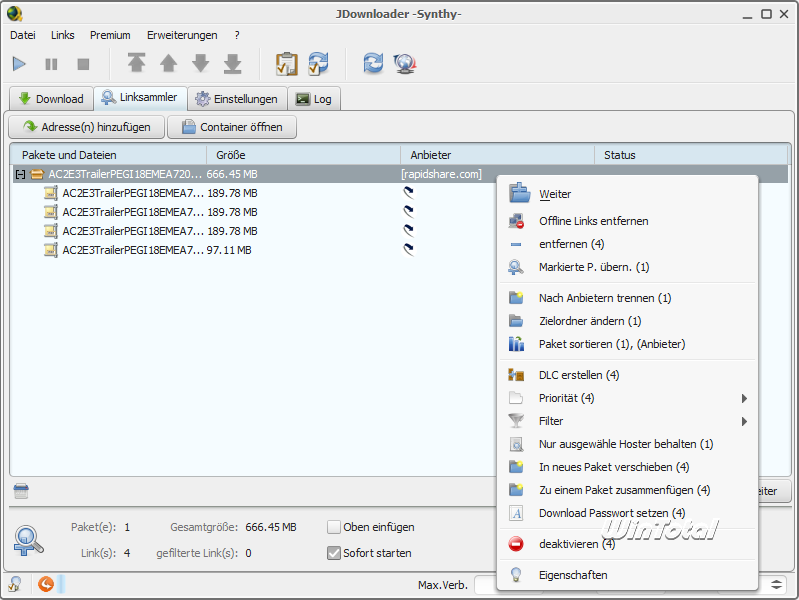Choose Zu einem Paket zusammenfügen (4)

pos(627,490)
